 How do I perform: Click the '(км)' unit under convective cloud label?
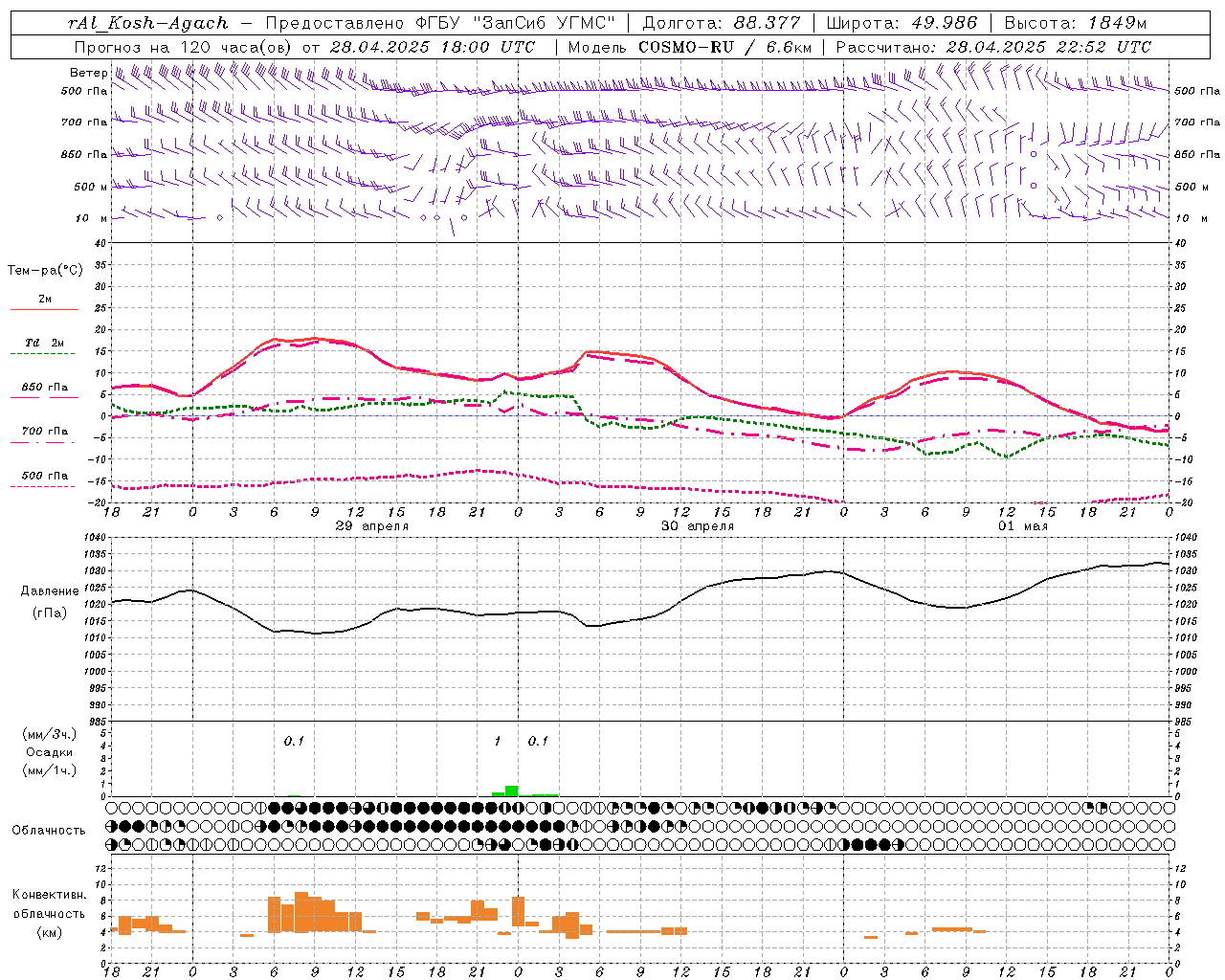[x=49, y=932]
